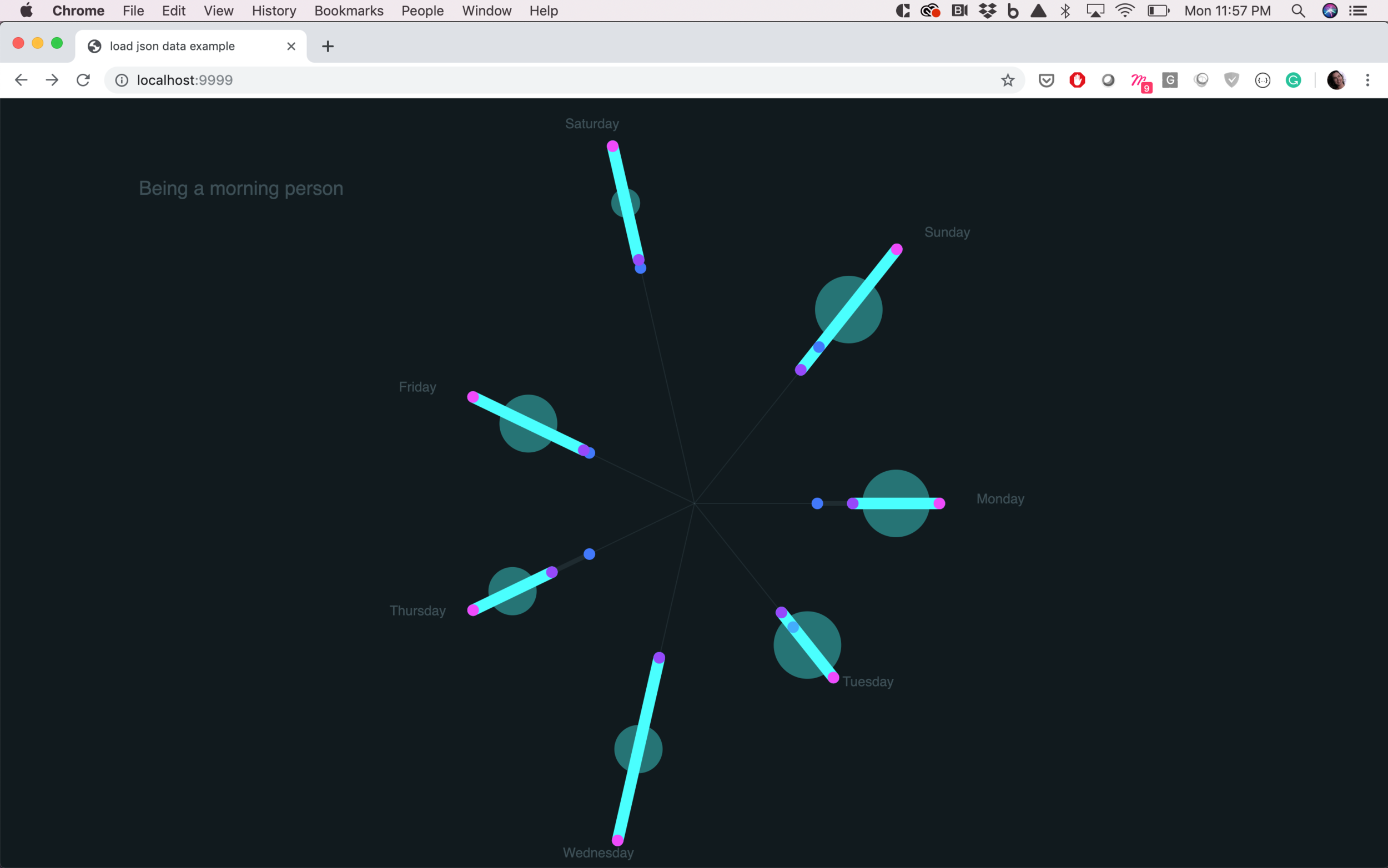Click the Grammarly extension icon
The width and height of the screenshot is (1388, 868).
pos(1293,80)
